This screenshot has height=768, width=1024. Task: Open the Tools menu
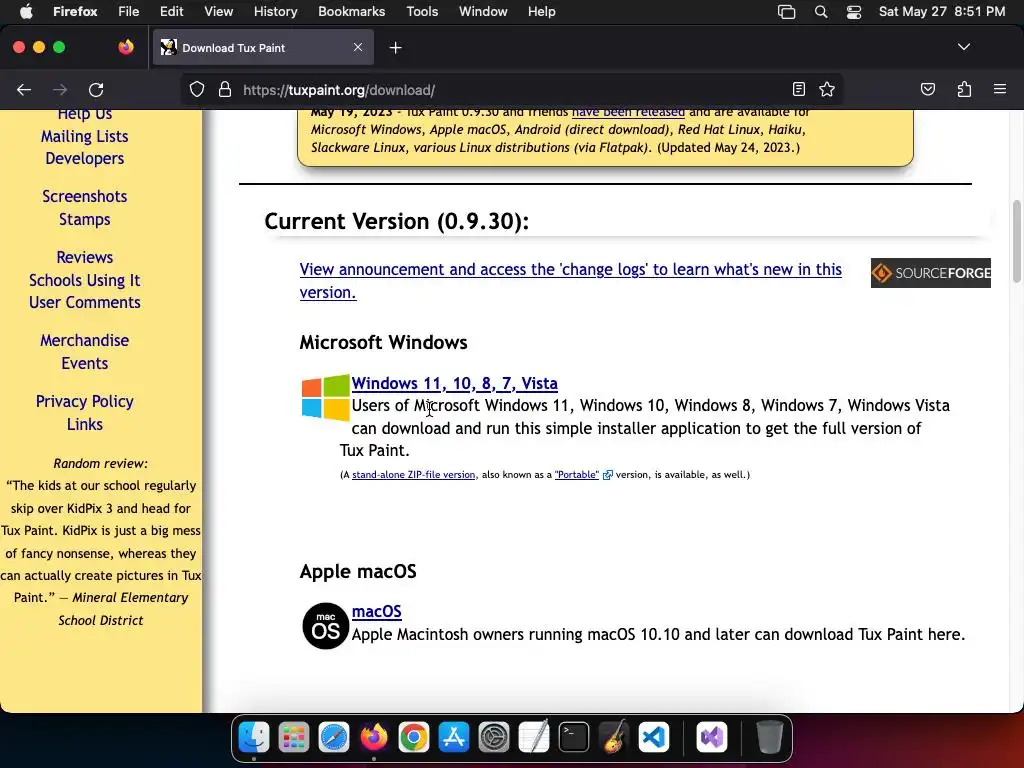click(x=422, y=12)
